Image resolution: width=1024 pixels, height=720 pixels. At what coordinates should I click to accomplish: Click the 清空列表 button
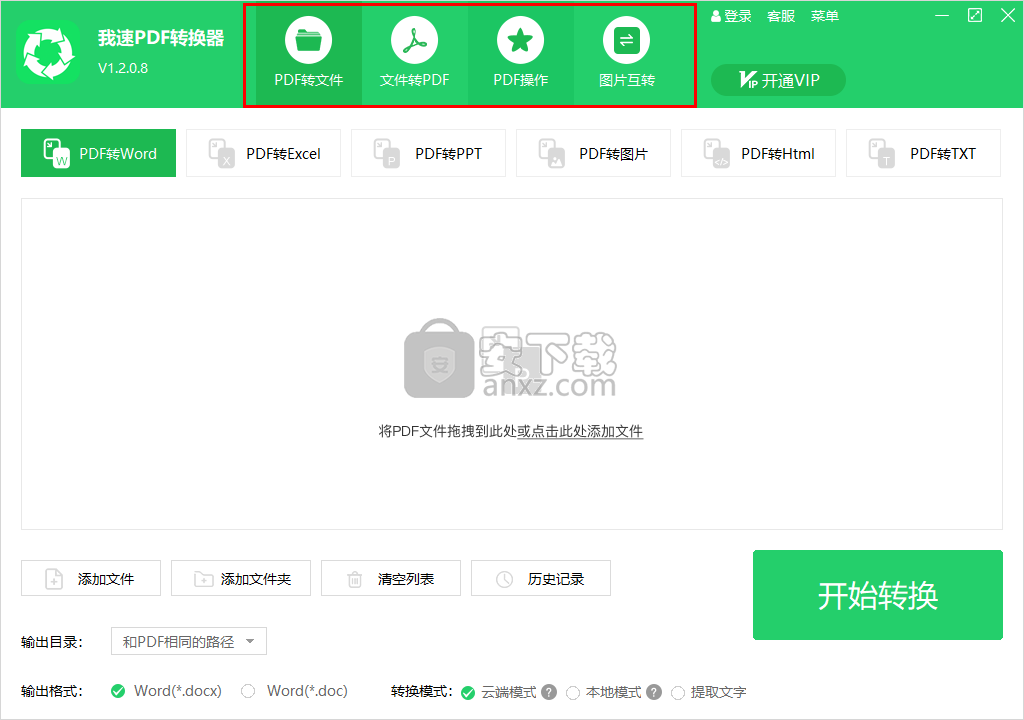[x=391, y=578]
